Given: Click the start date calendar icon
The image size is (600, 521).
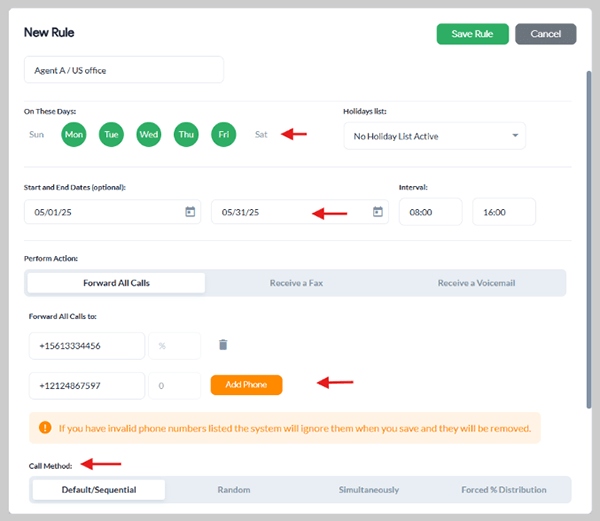Looking at the screenshot, I should point(190,212).
